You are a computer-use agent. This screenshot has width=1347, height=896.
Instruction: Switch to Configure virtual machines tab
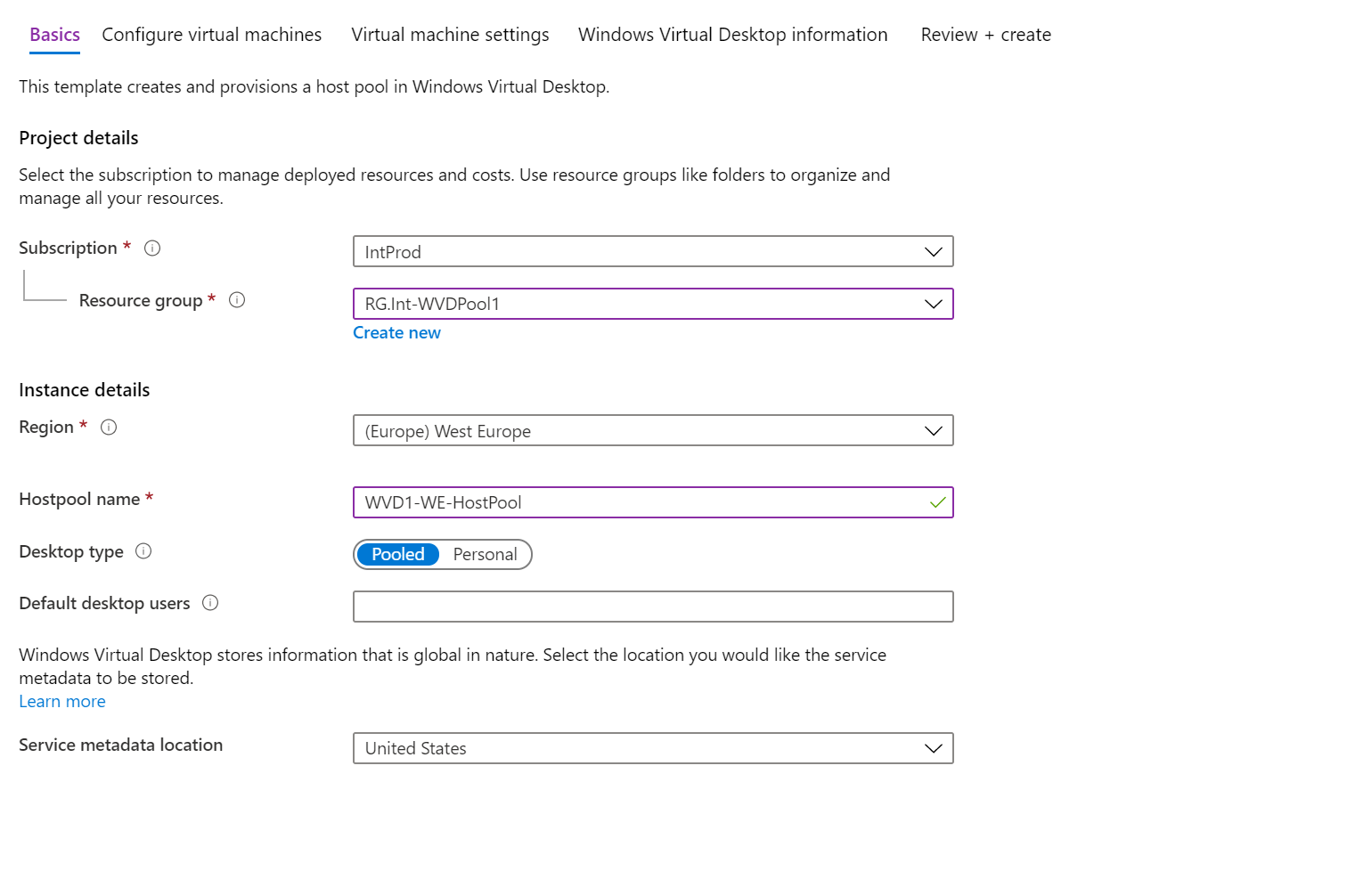click(x=212, y=35)
